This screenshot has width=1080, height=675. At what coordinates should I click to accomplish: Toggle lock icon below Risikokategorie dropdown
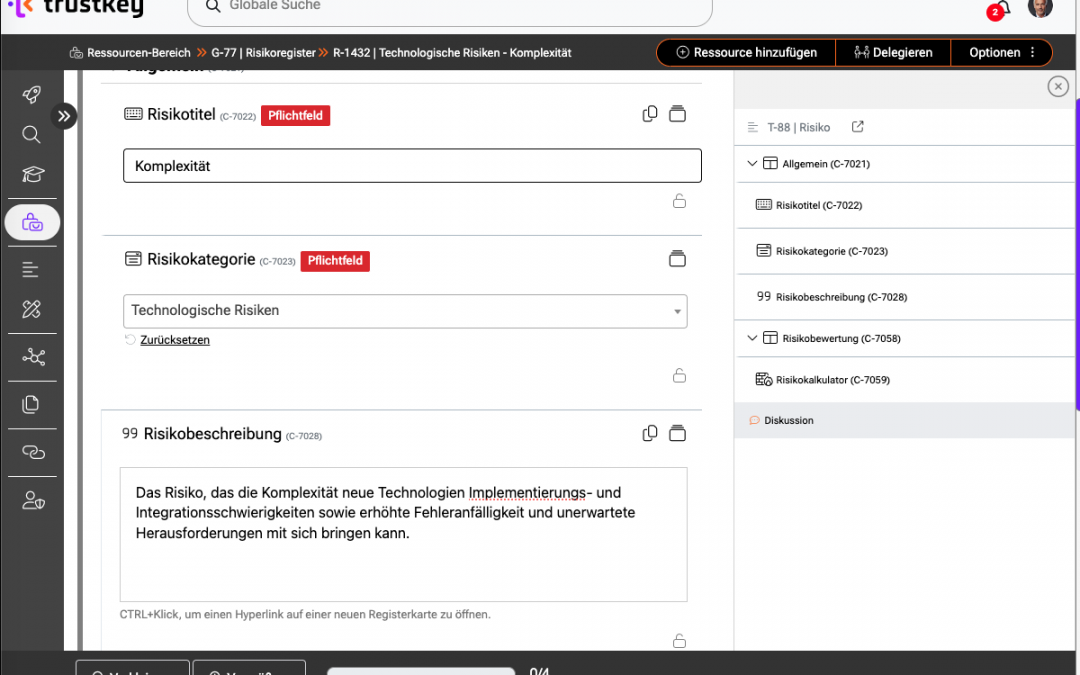pos(679,376)
